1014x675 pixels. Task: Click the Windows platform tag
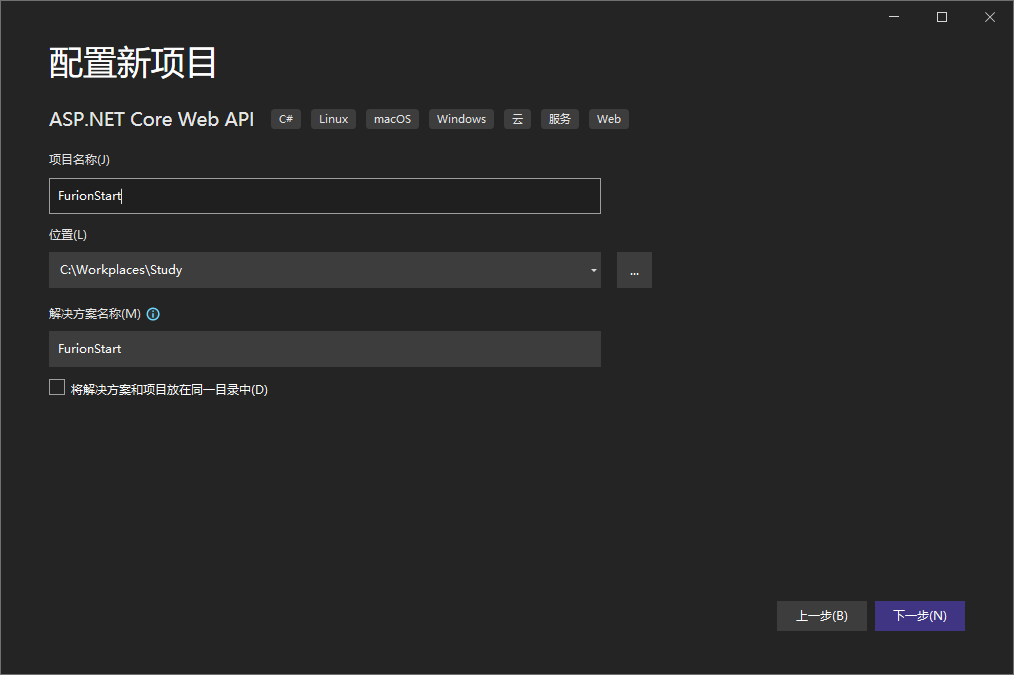461,119
